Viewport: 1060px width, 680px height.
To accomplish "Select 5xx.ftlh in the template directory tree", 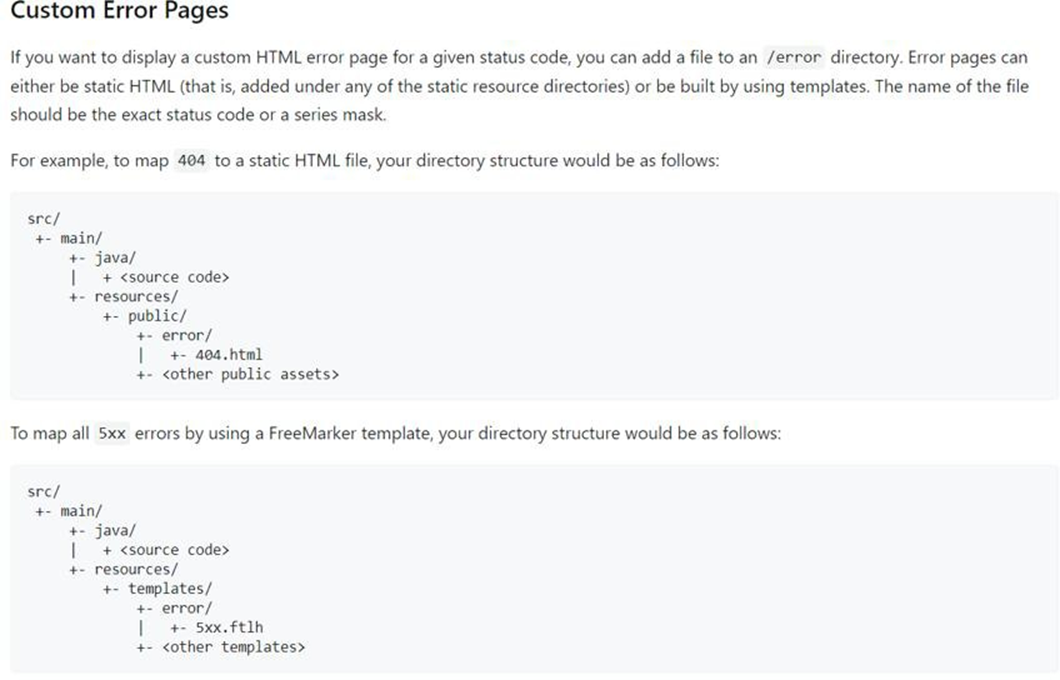I will click(x=230, y=628).
